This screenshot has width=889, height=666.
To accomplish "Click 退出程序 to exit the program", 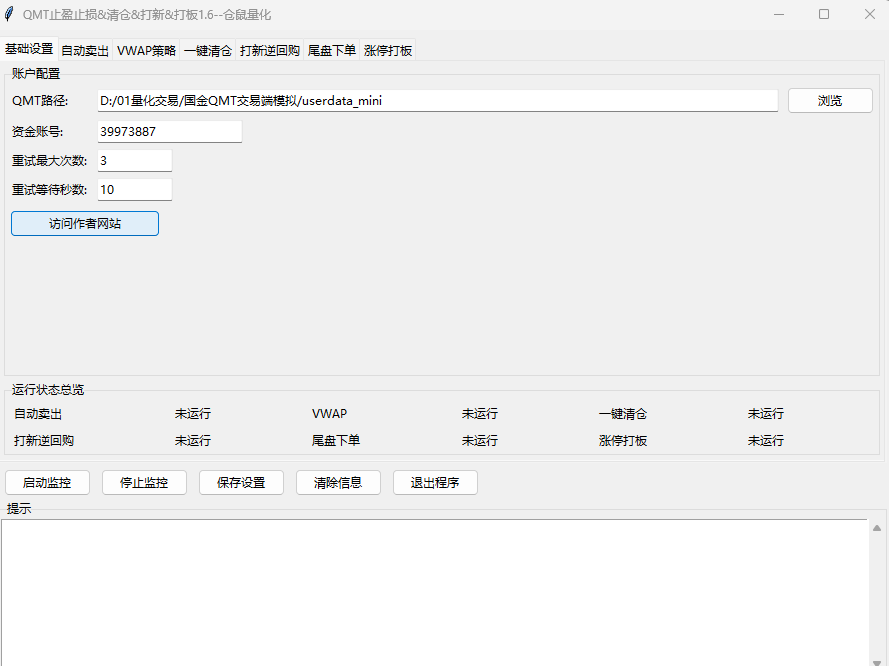I will point(434,482).
